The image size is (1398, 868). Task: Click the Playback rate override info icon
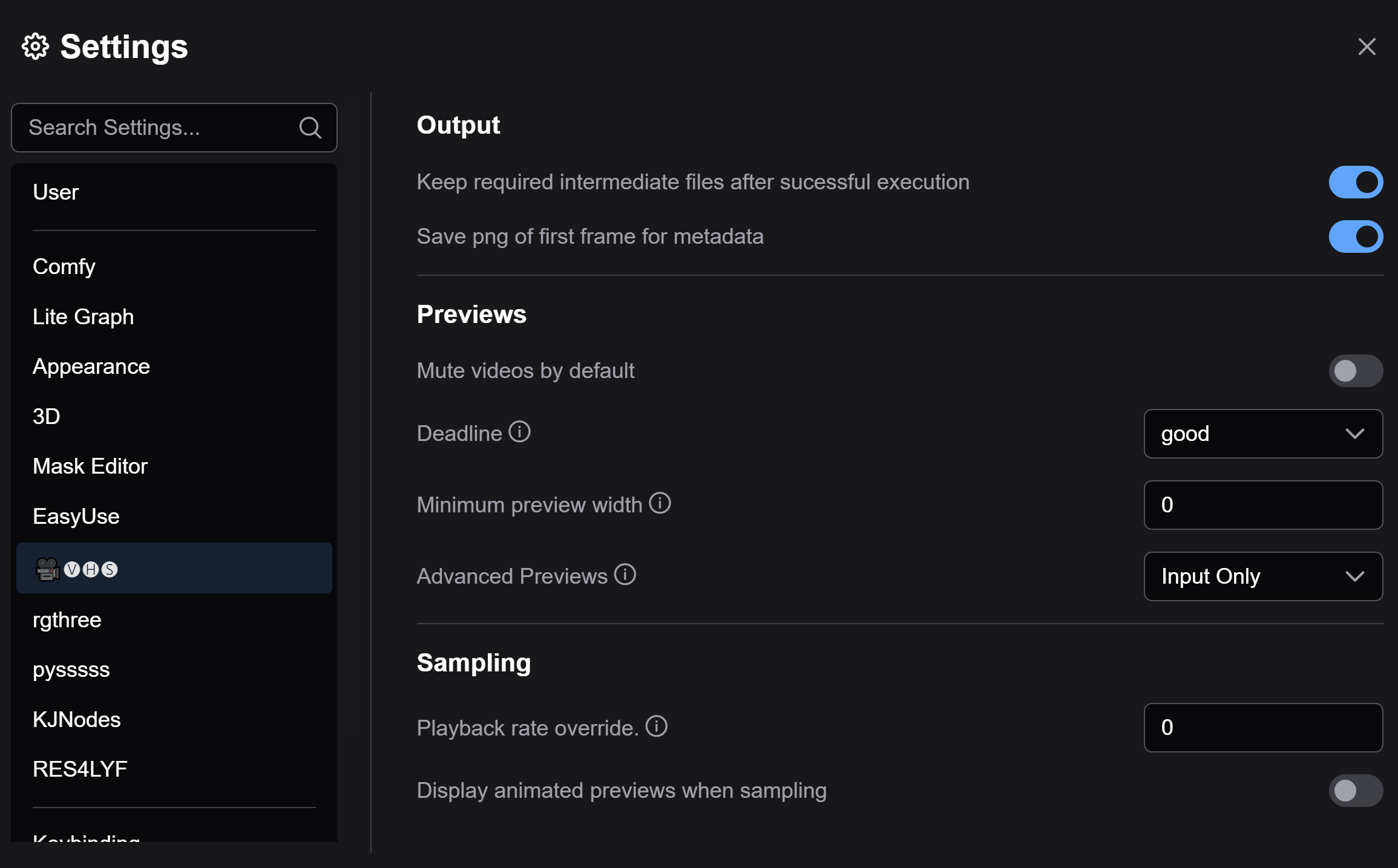click(656, 726)
